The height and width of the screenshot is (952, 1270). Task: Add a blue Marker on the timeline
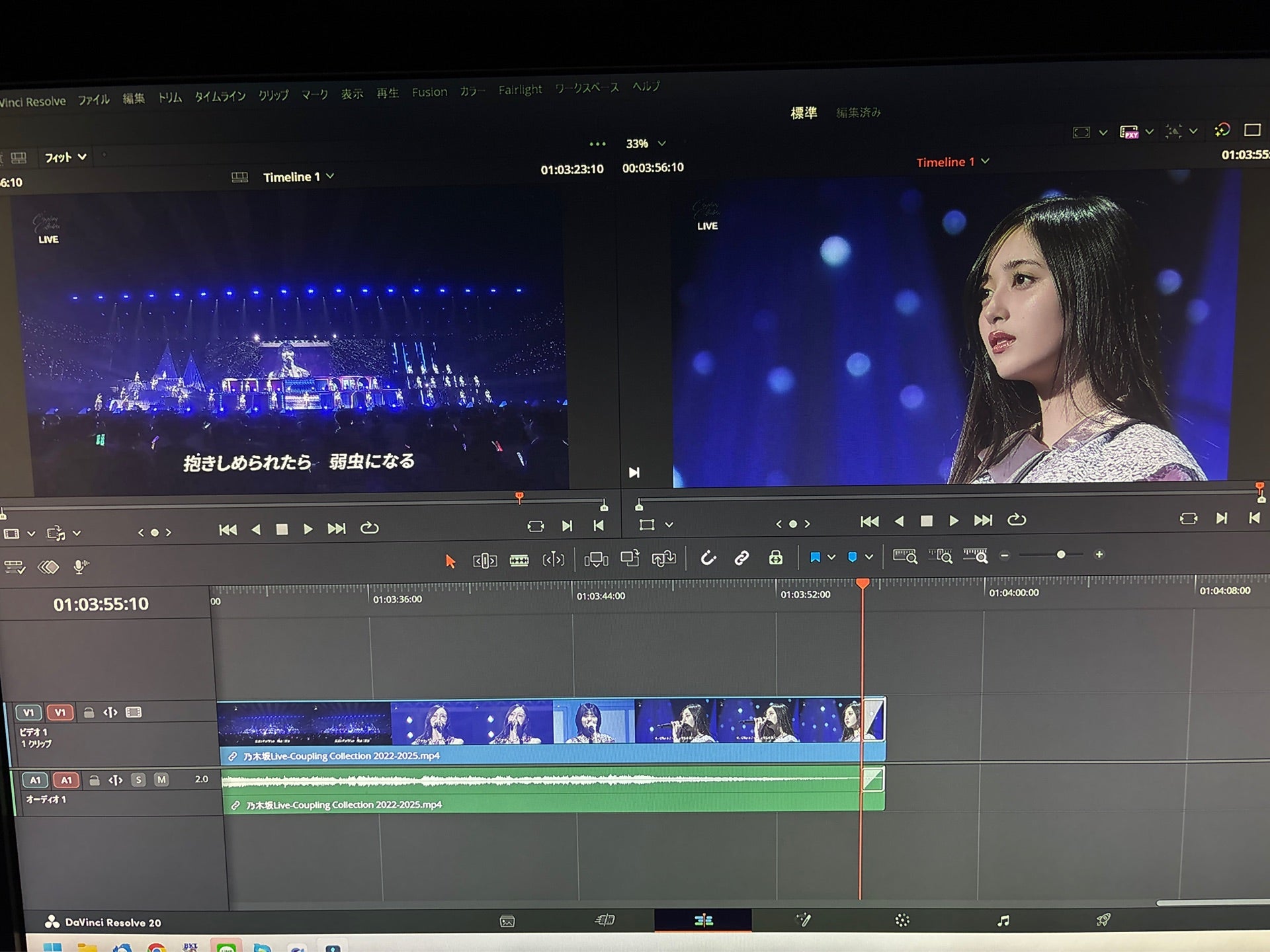853,557
